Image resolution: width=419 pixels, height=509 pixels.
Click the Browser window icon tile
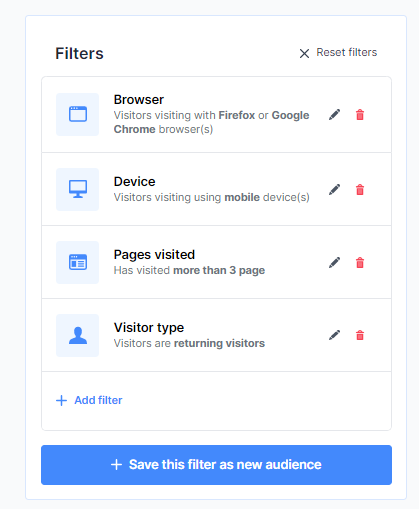coord(78,114)
